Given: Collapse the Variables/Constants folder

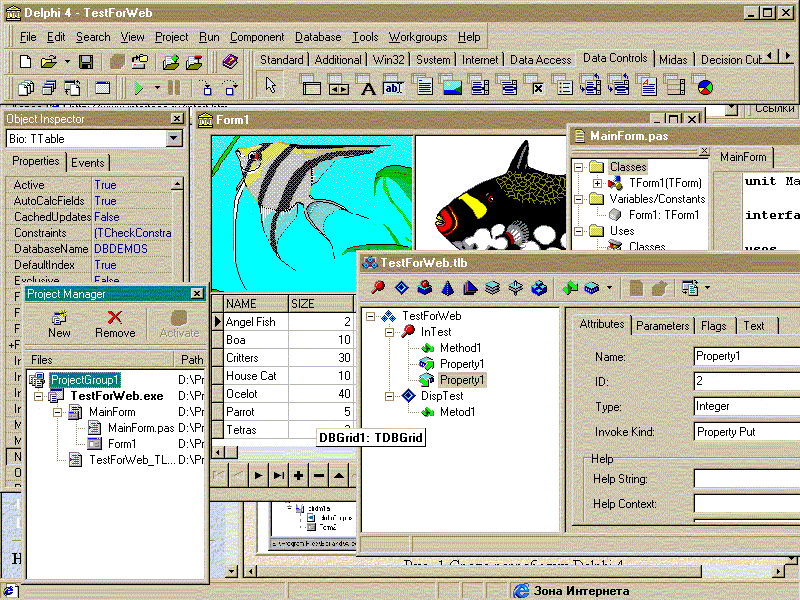Looking at the screenshot, I should pyautogui.click(x=578, y=199).
